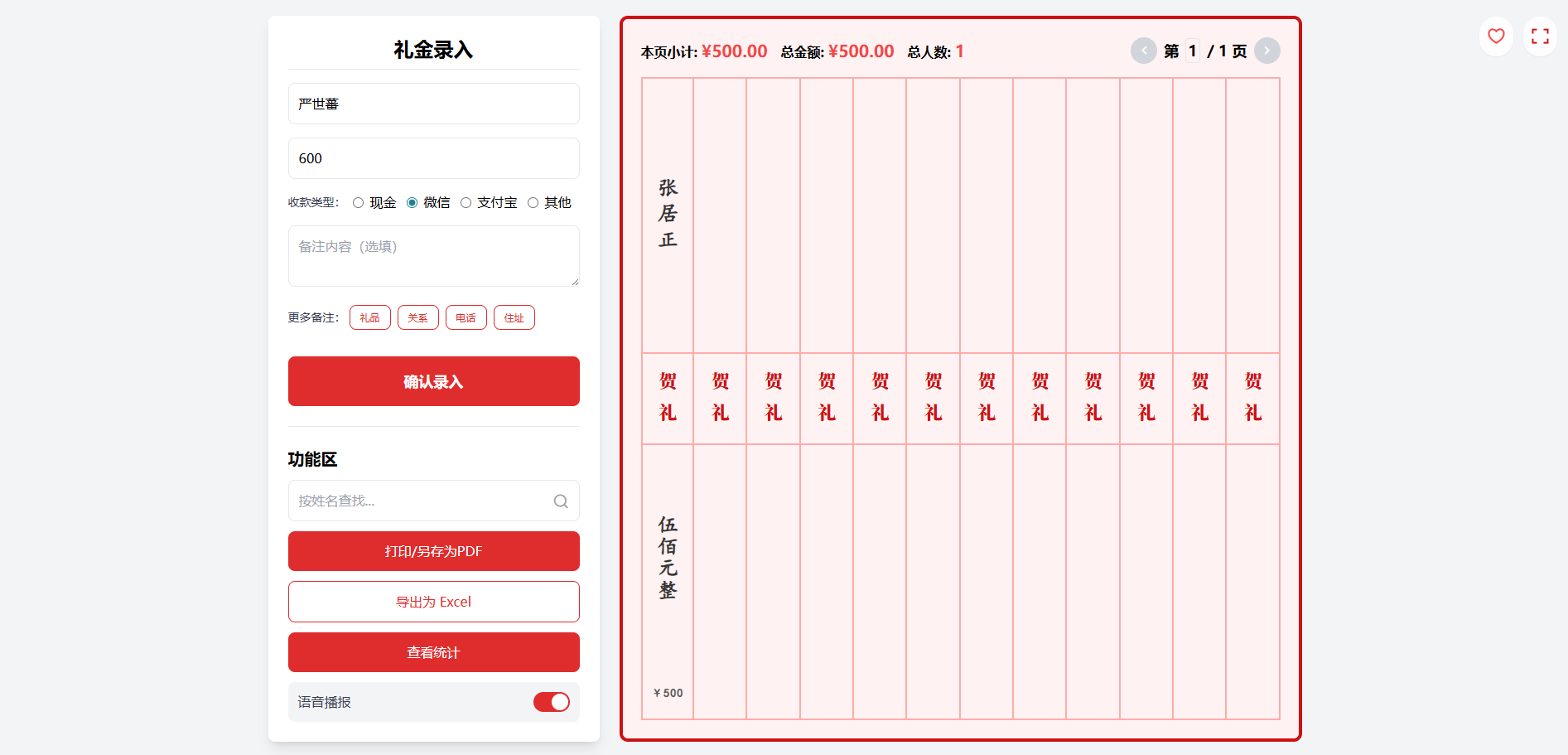
Task: Disable the 语音播报 toggle
Action: tap(551, 702)
